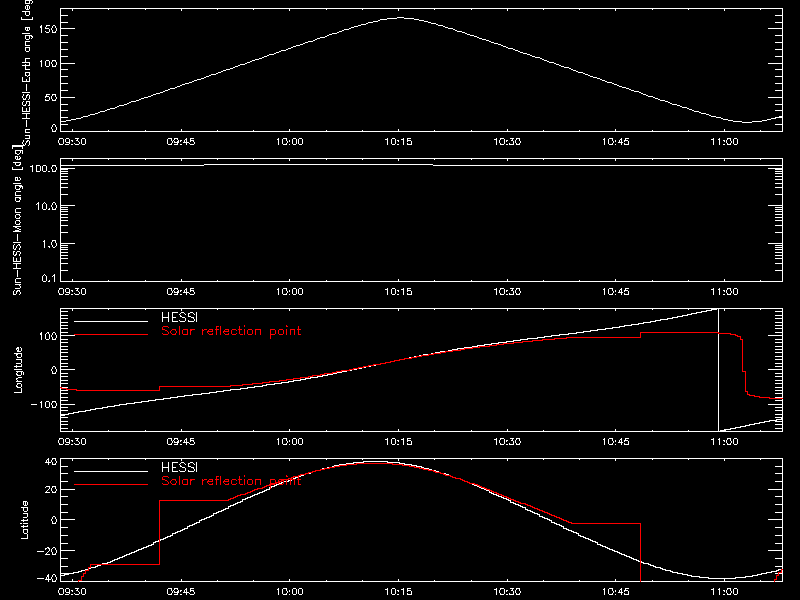Click the HESSI legend label in Latitude plot
Viewport: 800px width, 600px height.
coord(179,467)
